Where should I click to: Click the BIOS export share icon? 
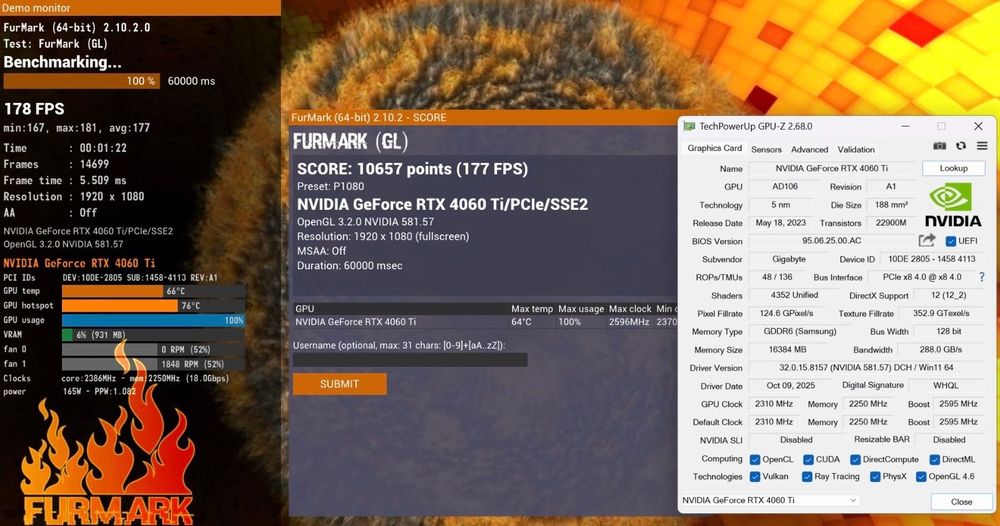pyautogui.click(x=927, y=240)
